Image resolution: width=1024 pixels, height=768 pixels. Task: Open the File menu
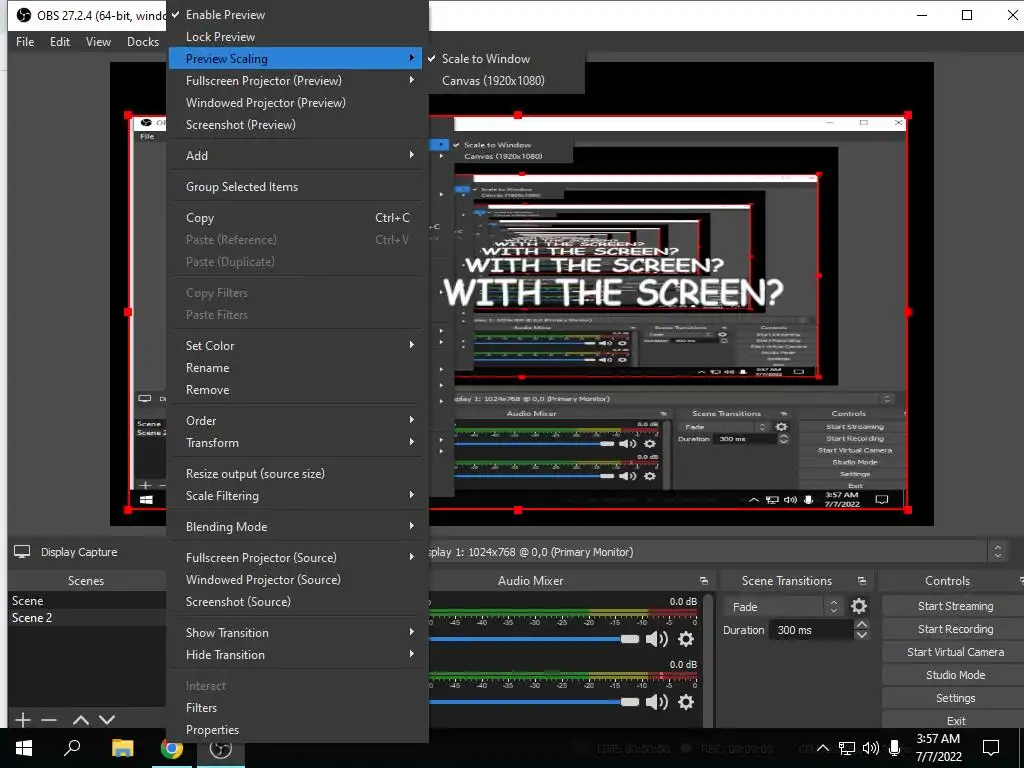point(25,42)
